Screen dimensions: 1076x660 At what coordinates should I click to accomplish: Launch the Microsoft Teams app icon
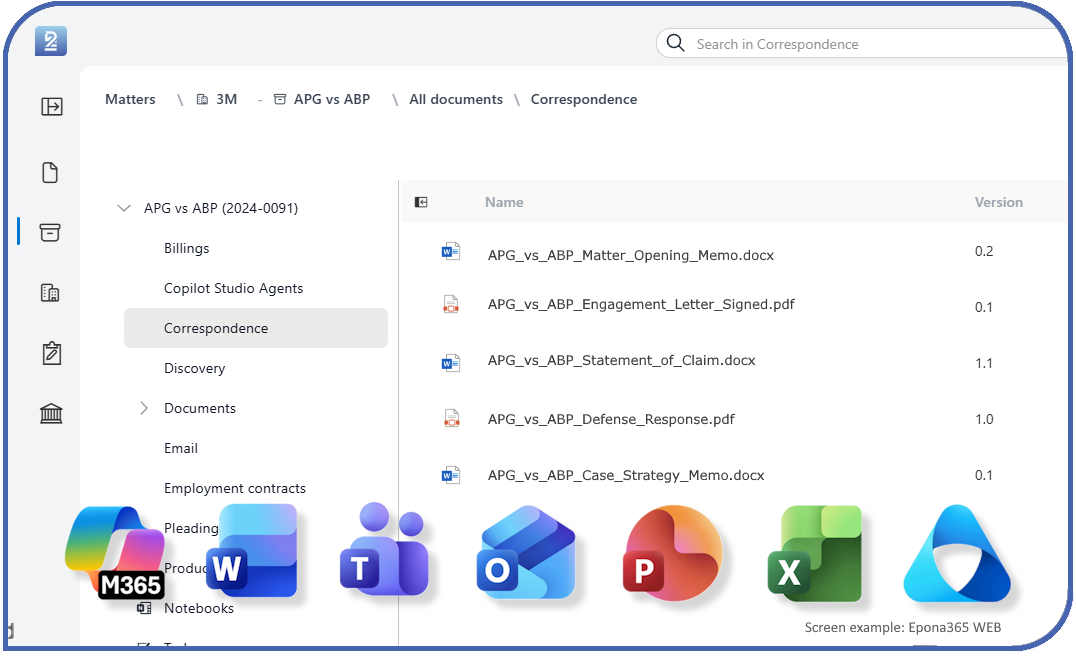(x=384, y=548)
